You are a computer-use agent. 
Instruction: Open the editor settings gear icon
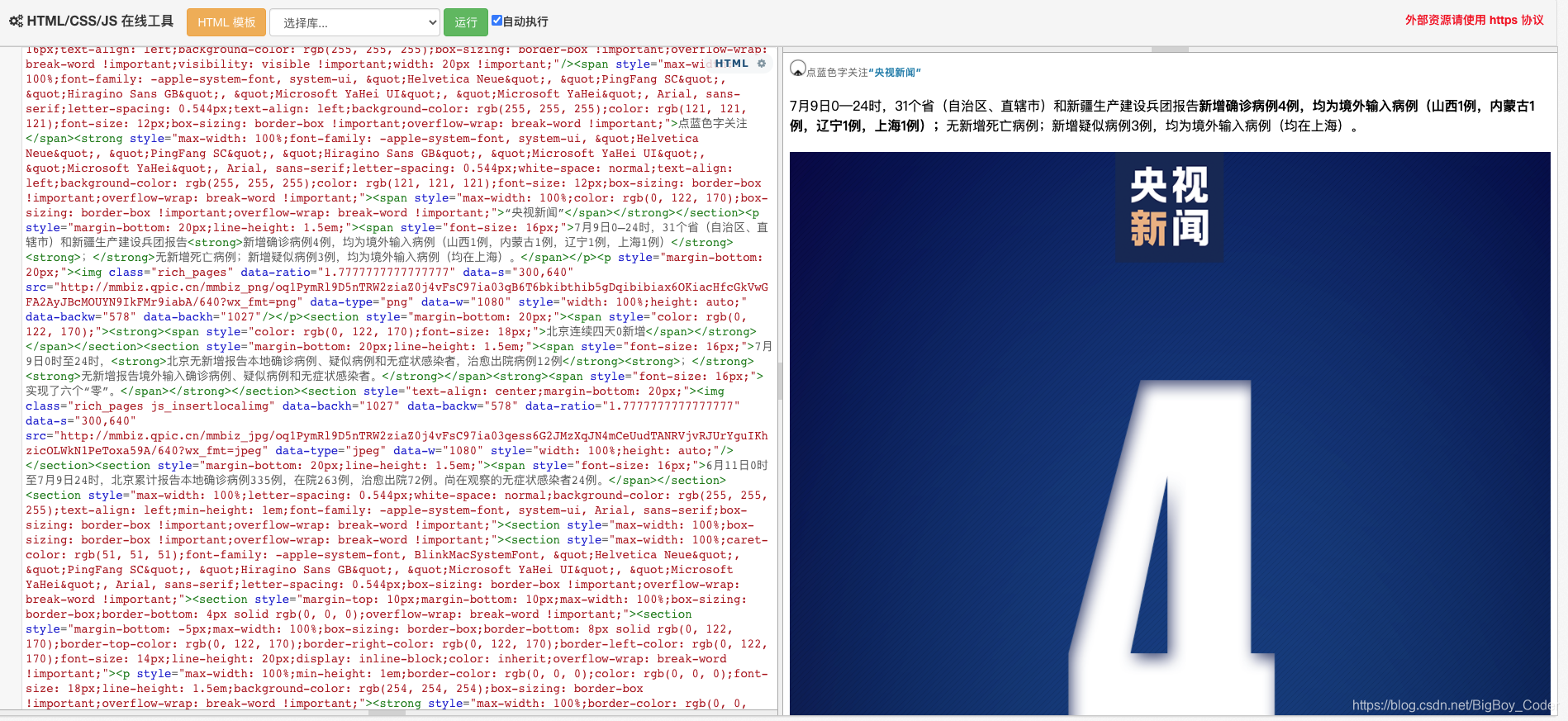762,64
